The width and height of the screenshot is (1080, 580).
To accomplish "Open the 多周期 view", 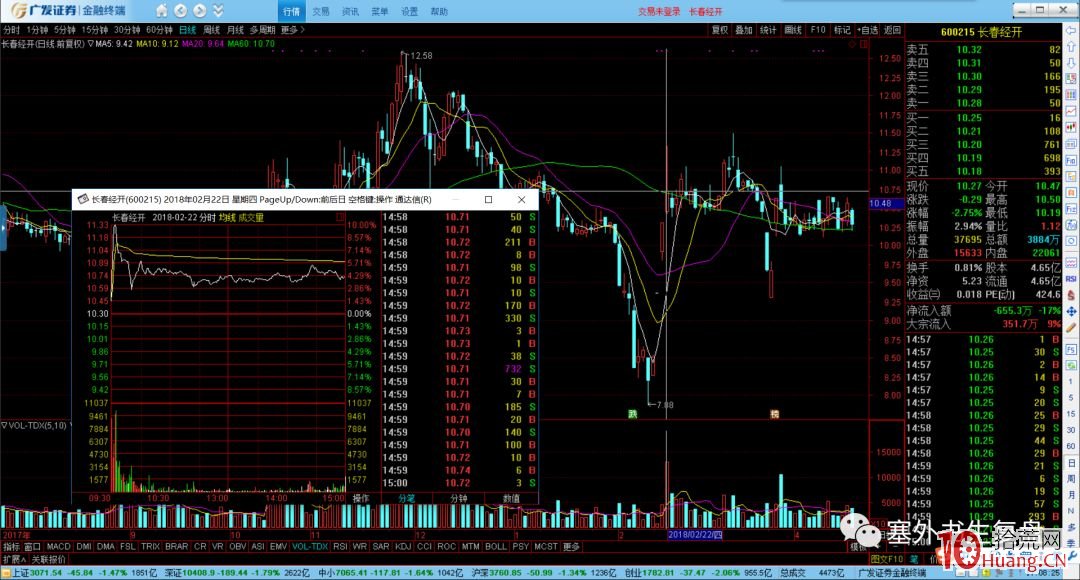I will click(262, 30).
